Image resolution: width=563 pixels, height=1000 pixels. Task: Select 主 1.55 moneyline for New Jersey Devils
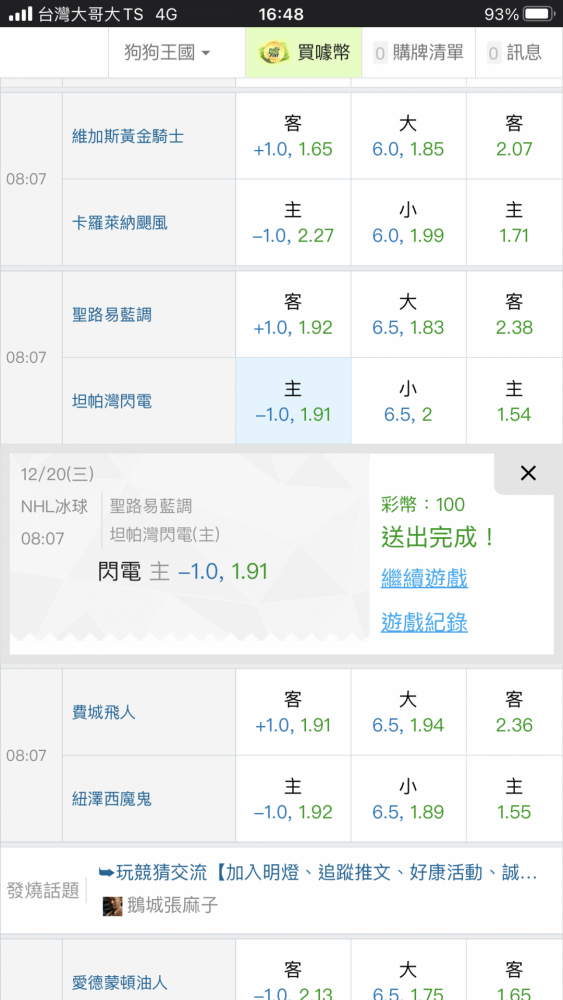[x=515, y=799]
